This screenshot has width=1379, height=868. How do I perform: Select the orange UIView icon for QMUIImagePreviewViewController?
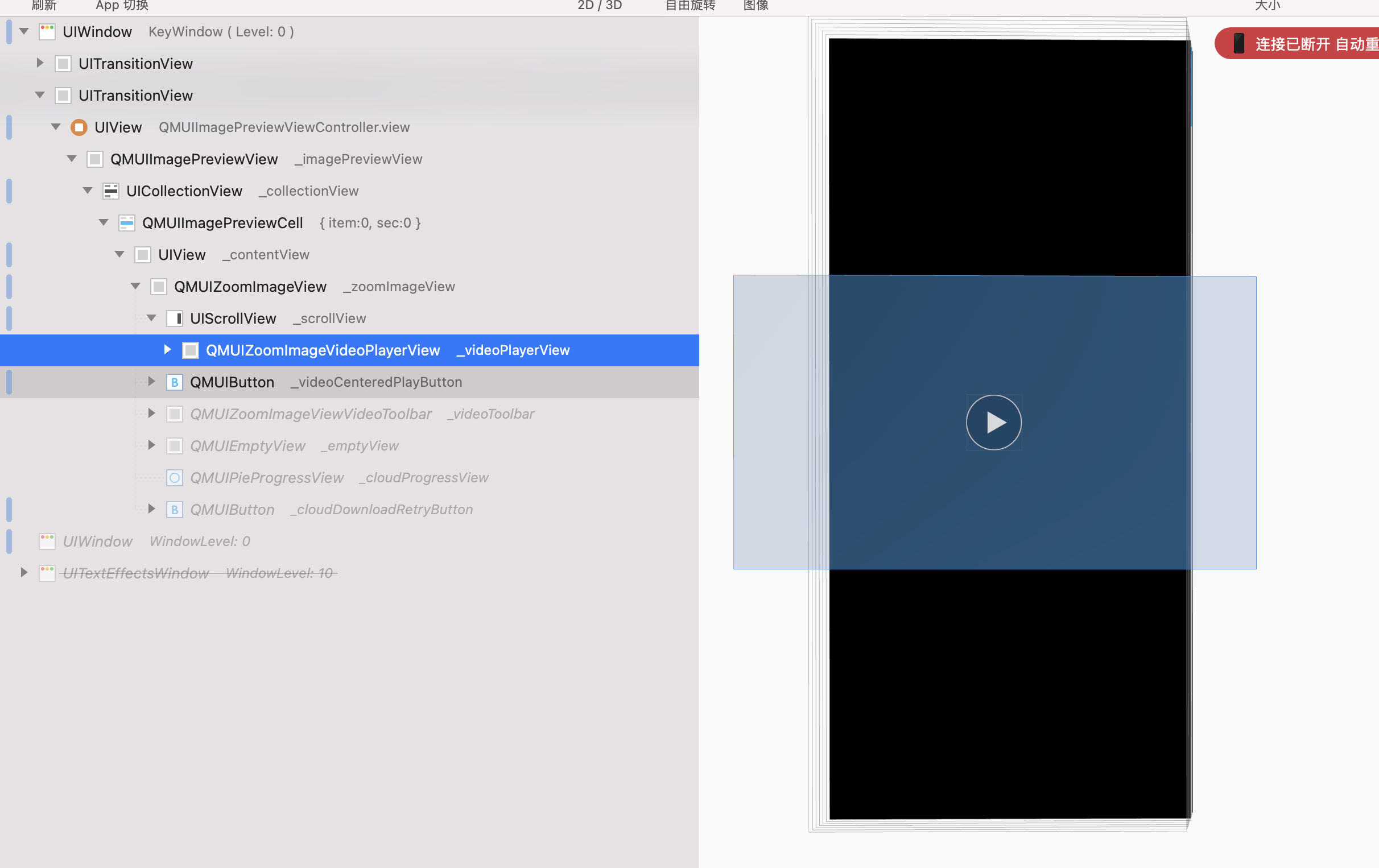click(79, 127)
